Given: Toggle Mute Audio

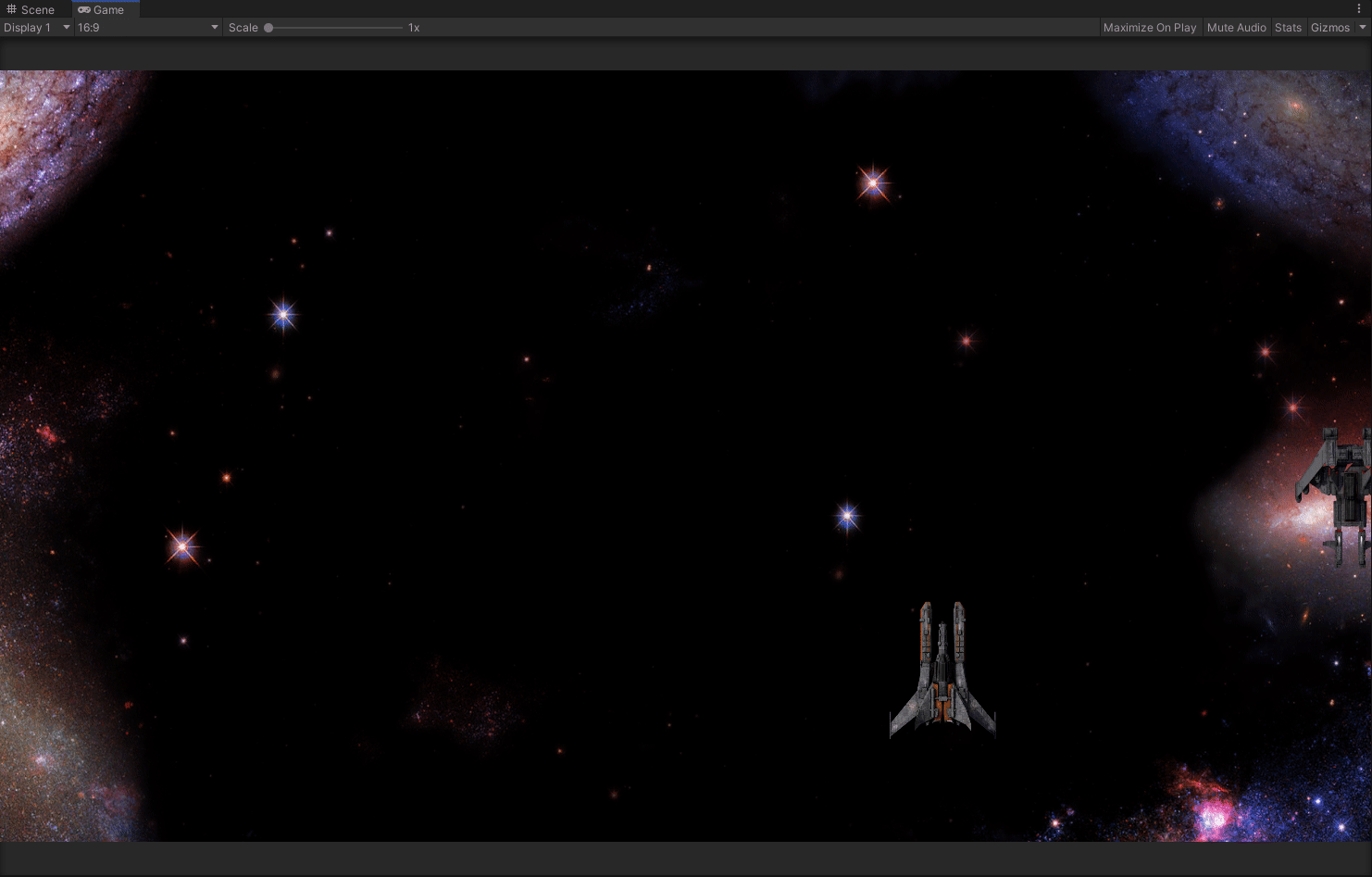Looking at the screenshot, I should coord(1236,28).
